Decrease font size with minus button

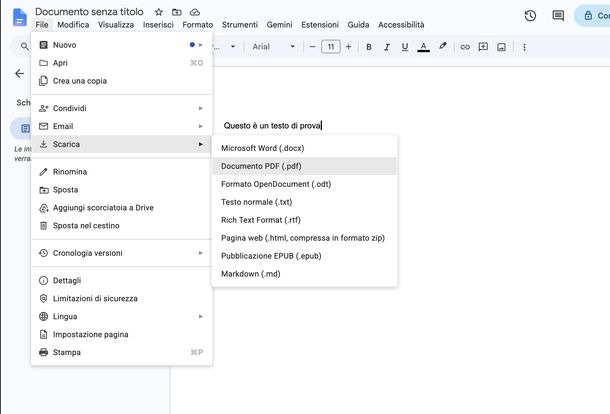[x=312, y=47]
